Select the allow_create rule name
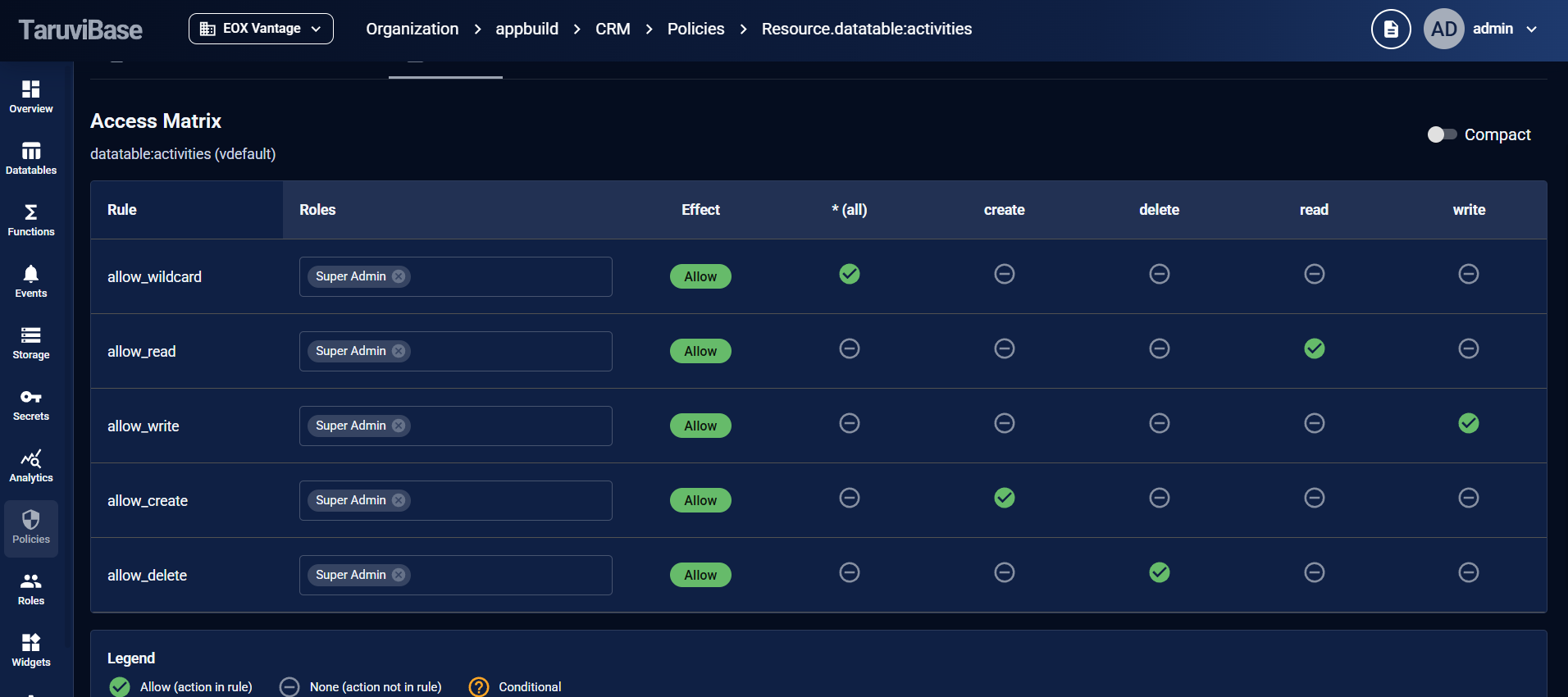Image resolution: width=1568 pixels, height=697 pixels. click(x=148, y=501)
